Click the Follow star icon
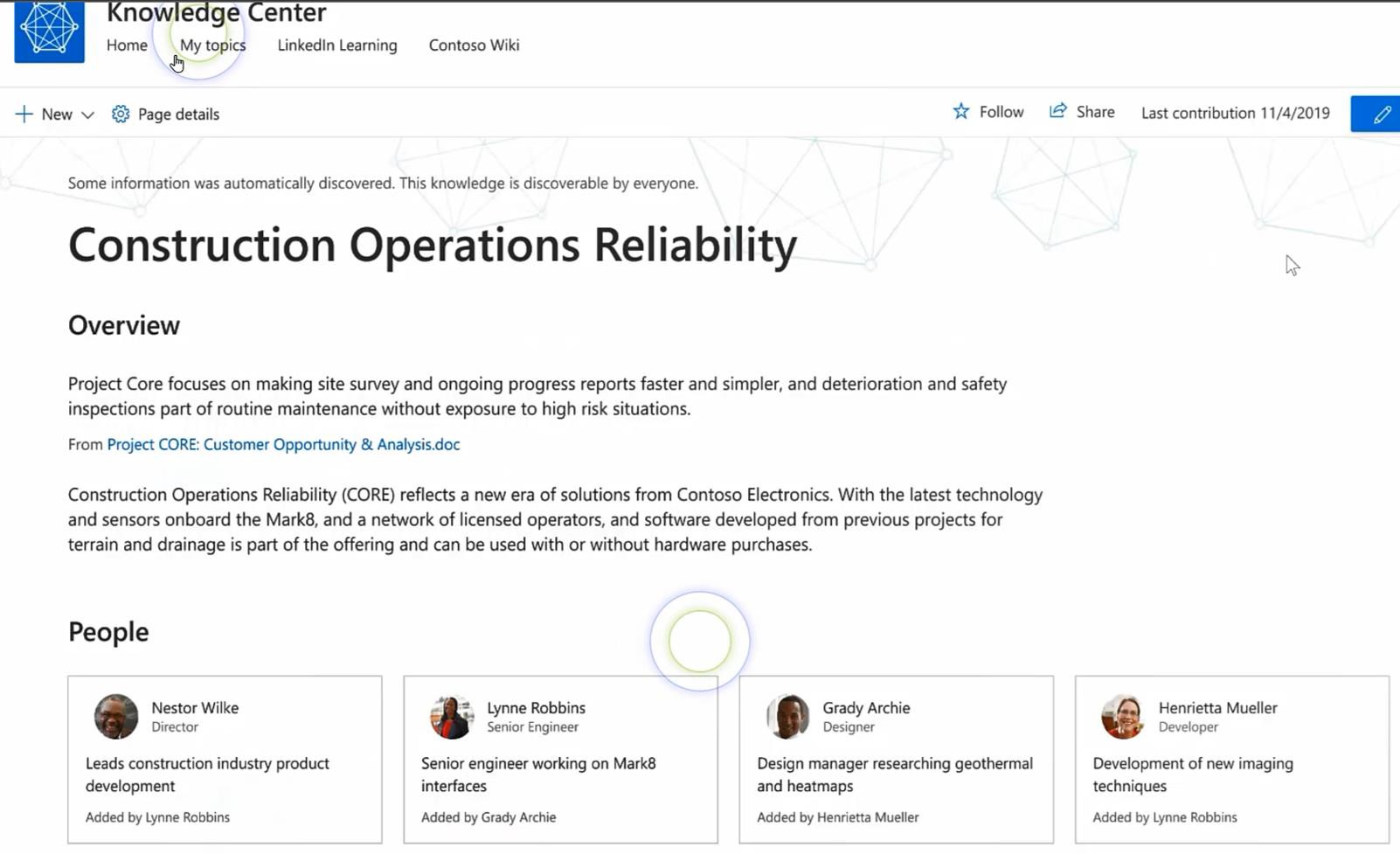Viewport: 1400px width, 854px height. (961, 111)
